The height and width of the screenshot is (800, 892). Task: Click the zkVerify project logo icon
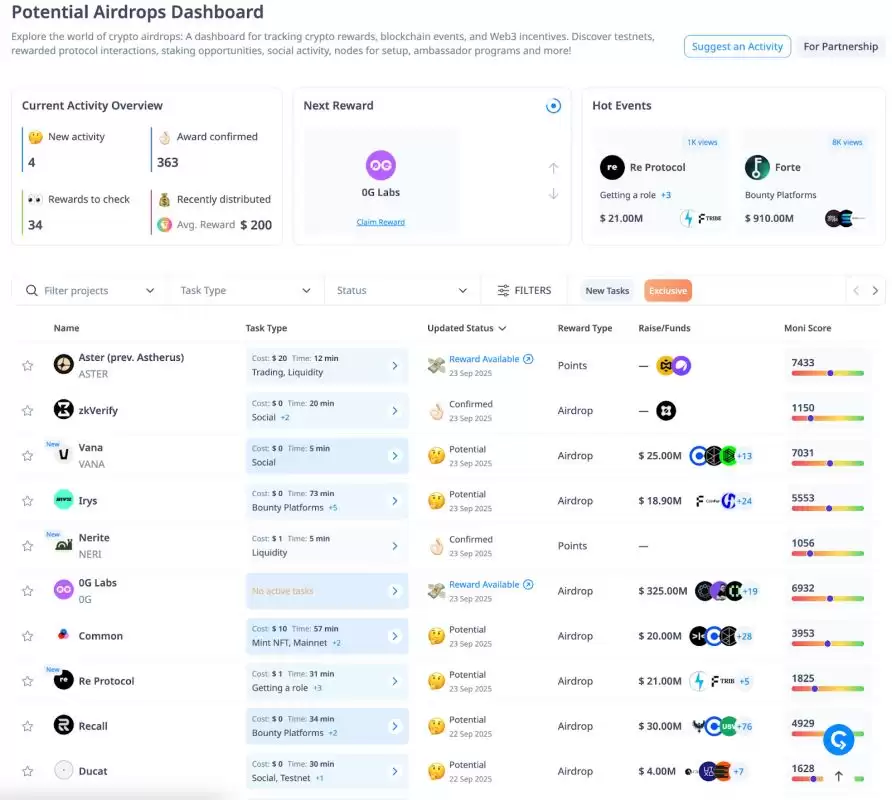pos(63,409)
